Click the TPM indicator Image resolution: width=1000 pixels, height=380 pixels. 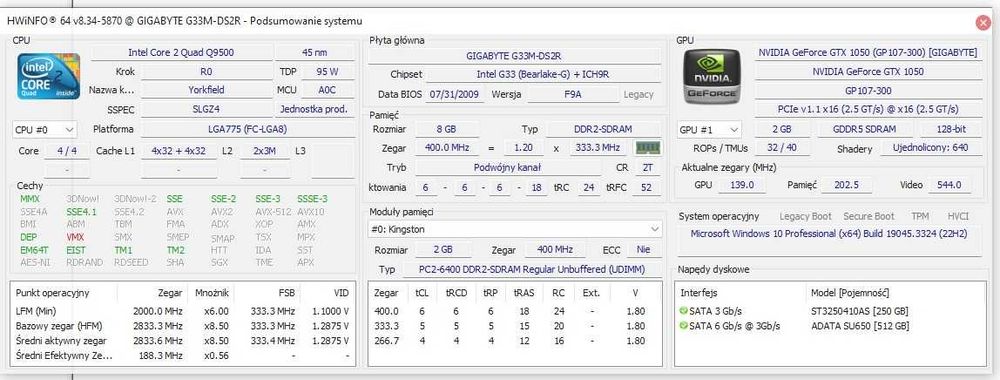click(x=920, y=217)
